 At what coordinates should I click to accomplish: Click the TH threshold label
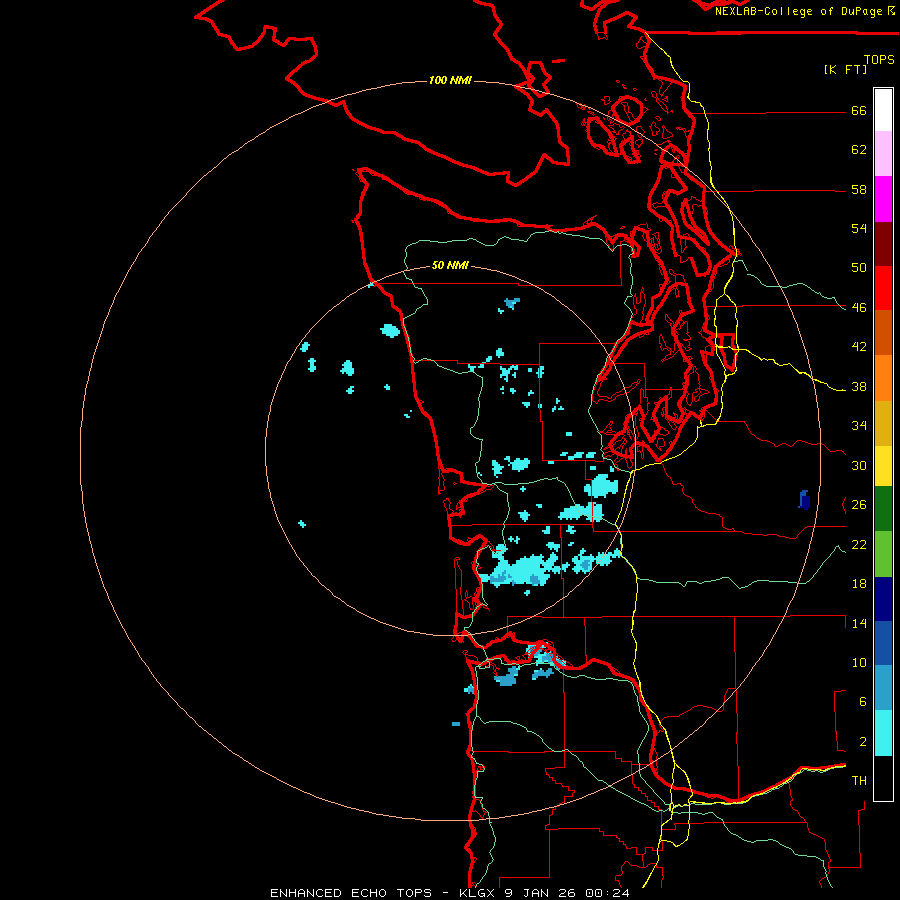pos(859,781)
